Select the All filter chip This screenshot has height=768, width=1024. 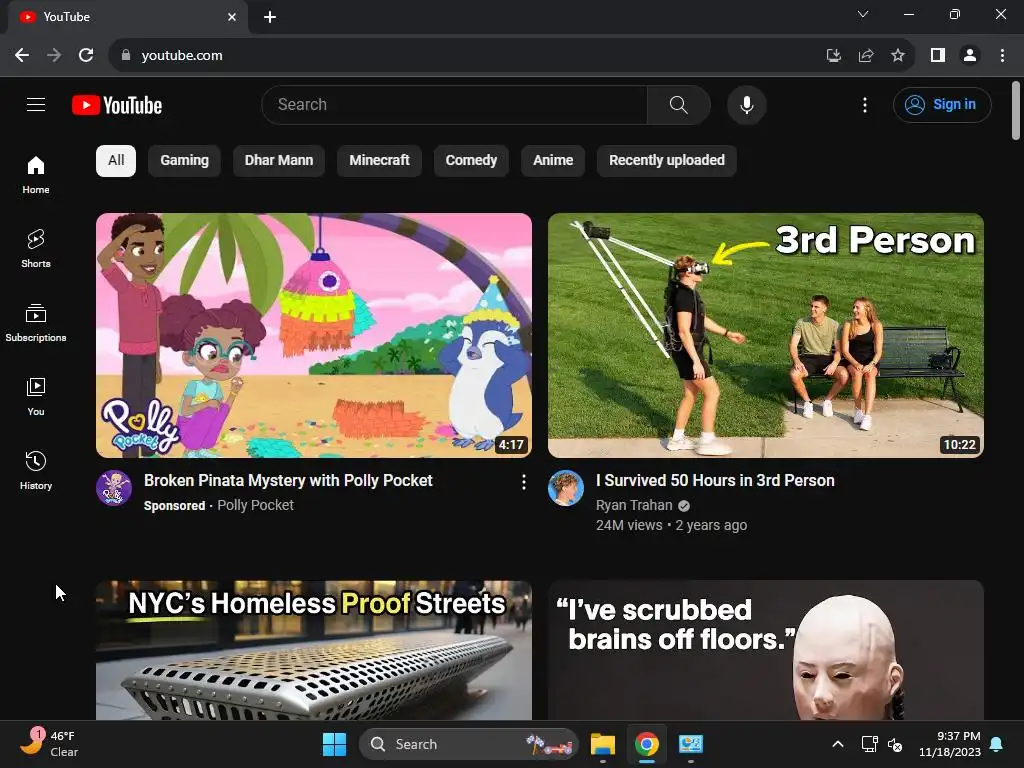tap(116, 161)
